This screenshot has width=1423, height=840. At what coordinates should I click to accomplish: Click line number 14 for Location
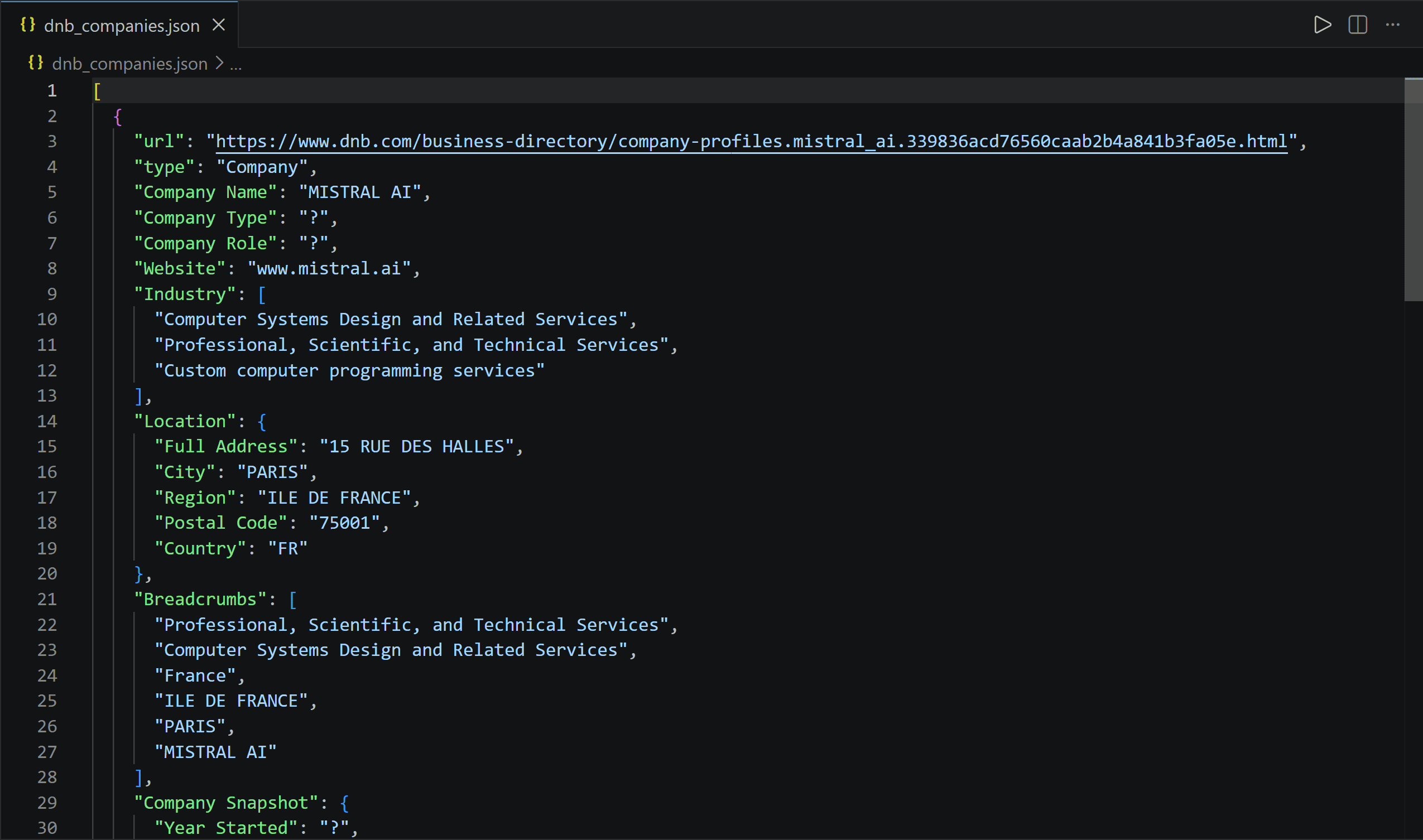[47, 421]
